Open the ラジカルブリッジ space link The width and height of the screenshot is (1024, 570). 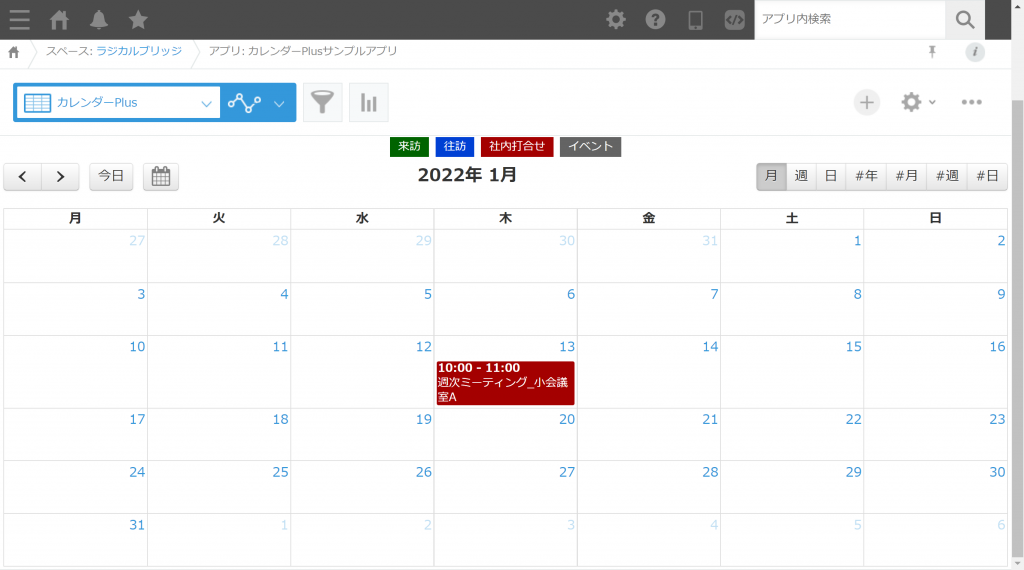(139, 51)
